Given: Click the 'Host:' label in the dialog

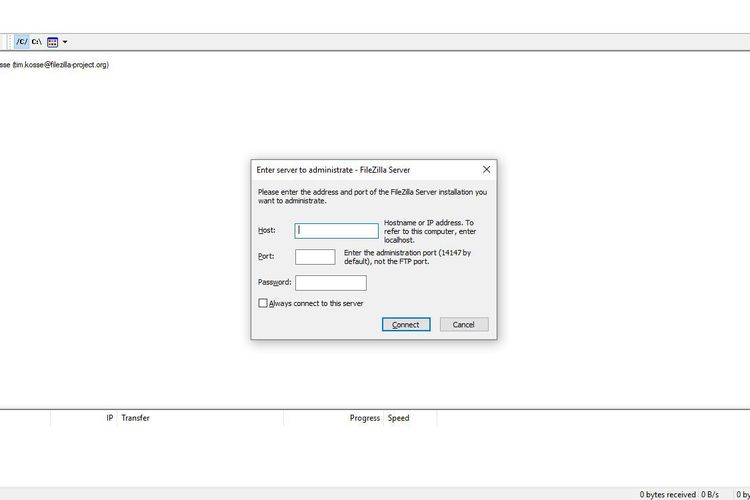Looking at the screenshot, I should tap(266, 231).
